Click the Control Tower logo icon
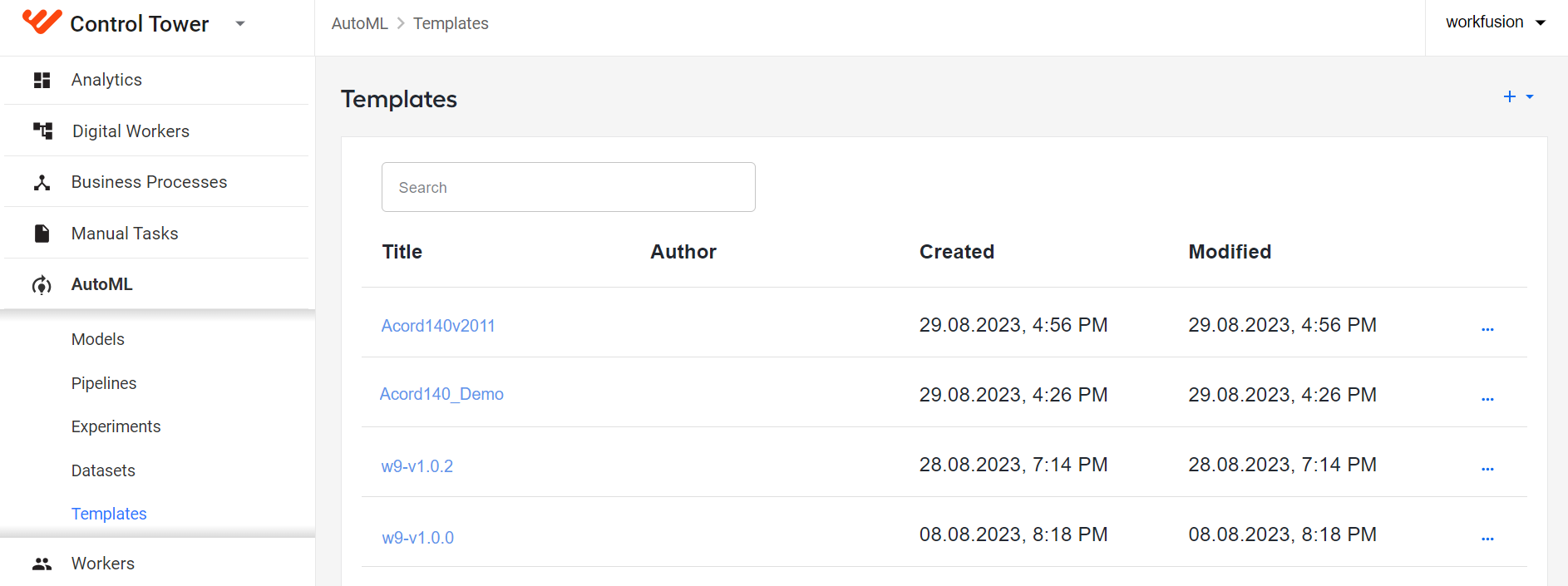This screenshot has height=586, width=1568. pos(42,22)
